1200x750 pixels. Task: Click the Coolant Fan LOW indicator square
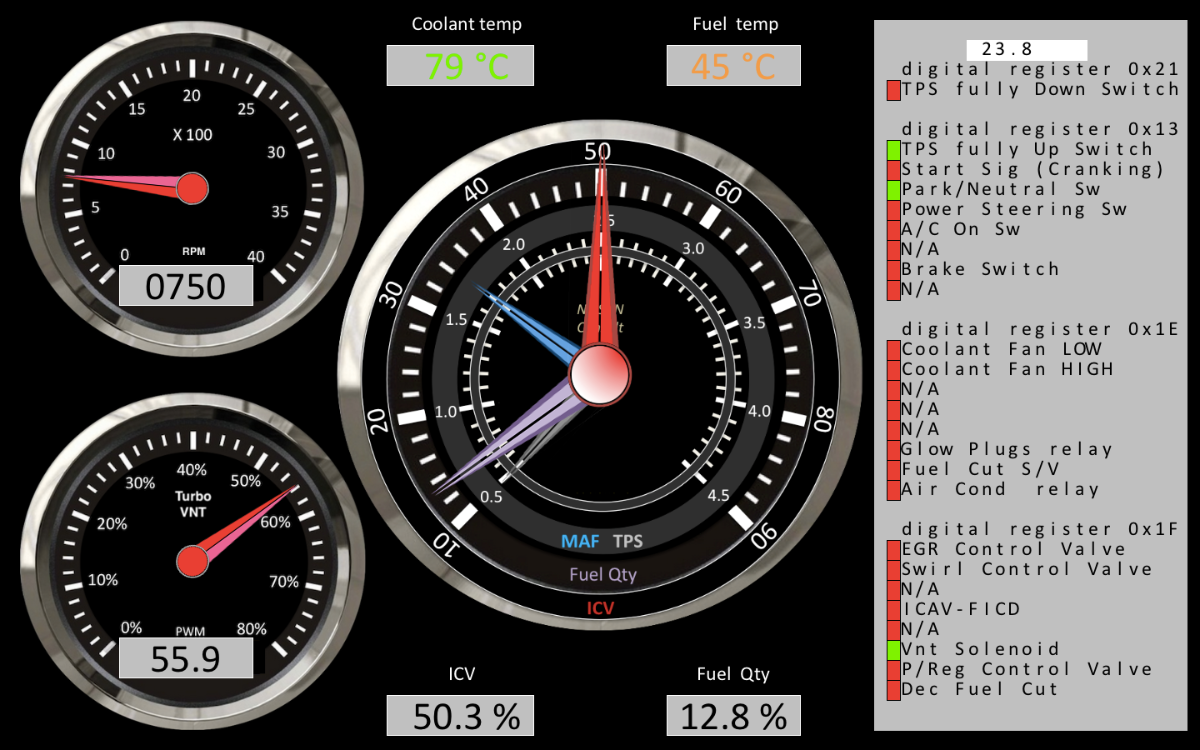pos(893,350)
